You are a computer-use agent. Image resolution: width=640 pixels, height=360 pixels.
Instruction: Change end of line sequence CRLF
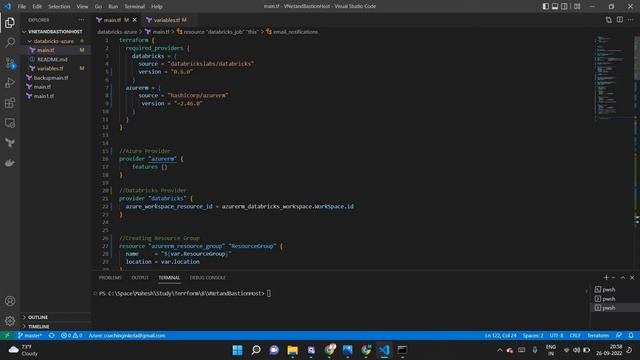click(x=575, y=336)
